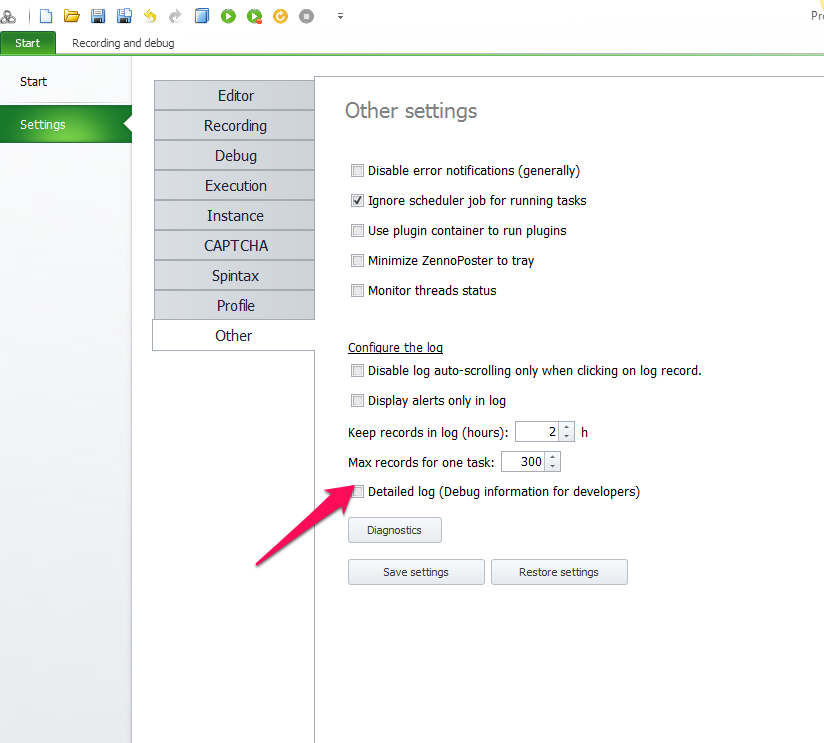Open the Editor settings tab
This screenshot has height=743, width=824.
[234, 96]
